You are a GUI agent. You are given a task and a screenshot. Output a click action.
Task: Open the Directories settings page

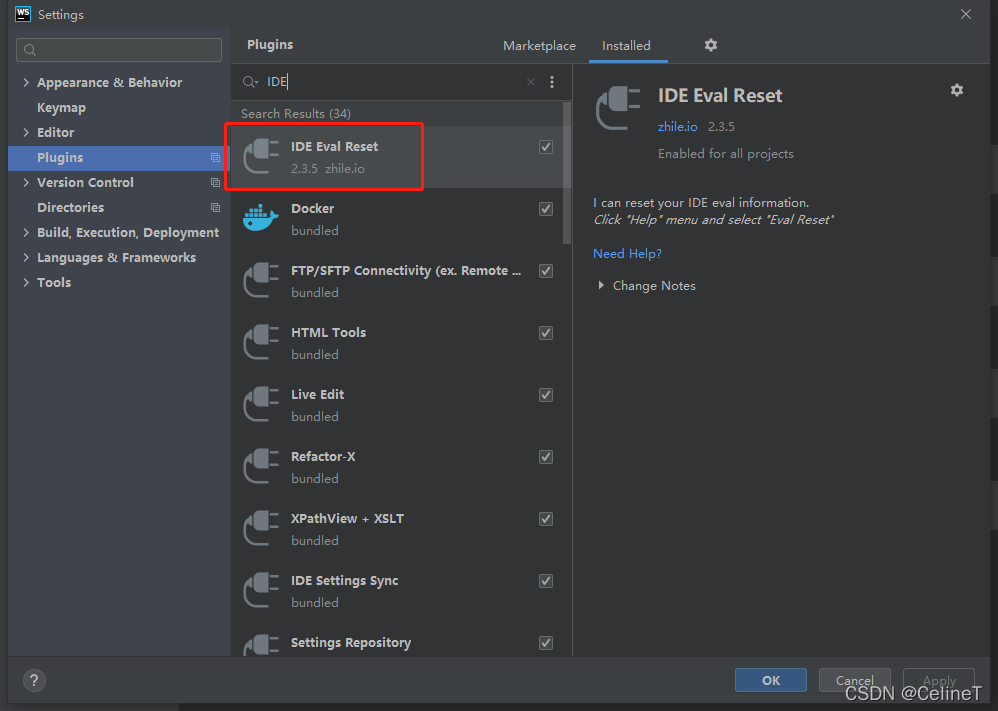(x=70, y=208)
